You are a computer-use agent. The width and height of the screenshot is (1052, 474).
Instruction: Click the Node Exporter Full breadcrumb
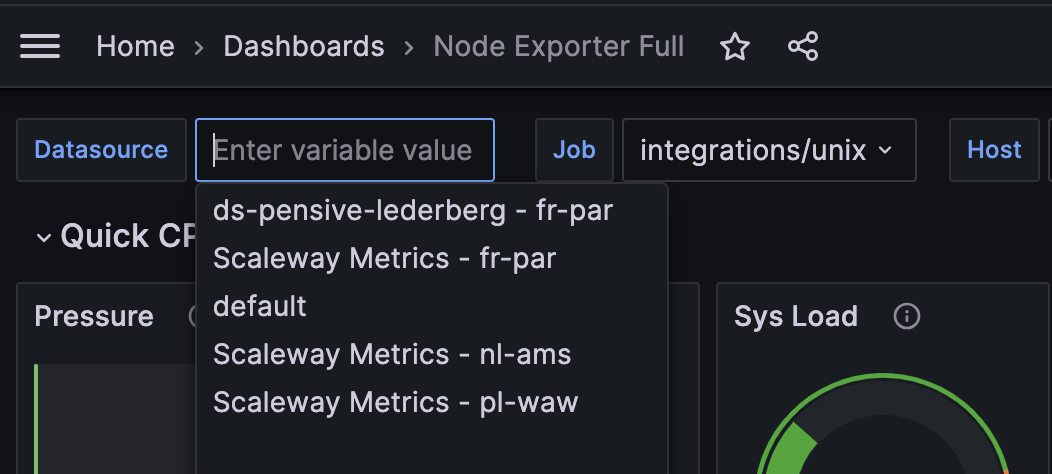[558, 46]
